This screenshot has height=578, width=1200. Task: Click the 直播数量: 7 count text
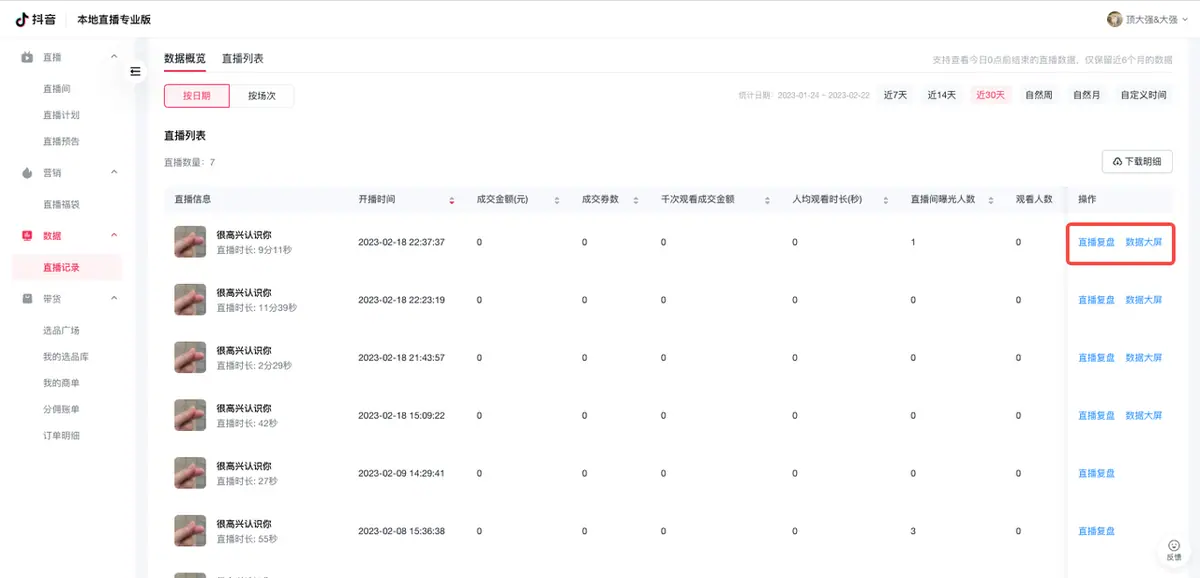click(x=189, y=162)
